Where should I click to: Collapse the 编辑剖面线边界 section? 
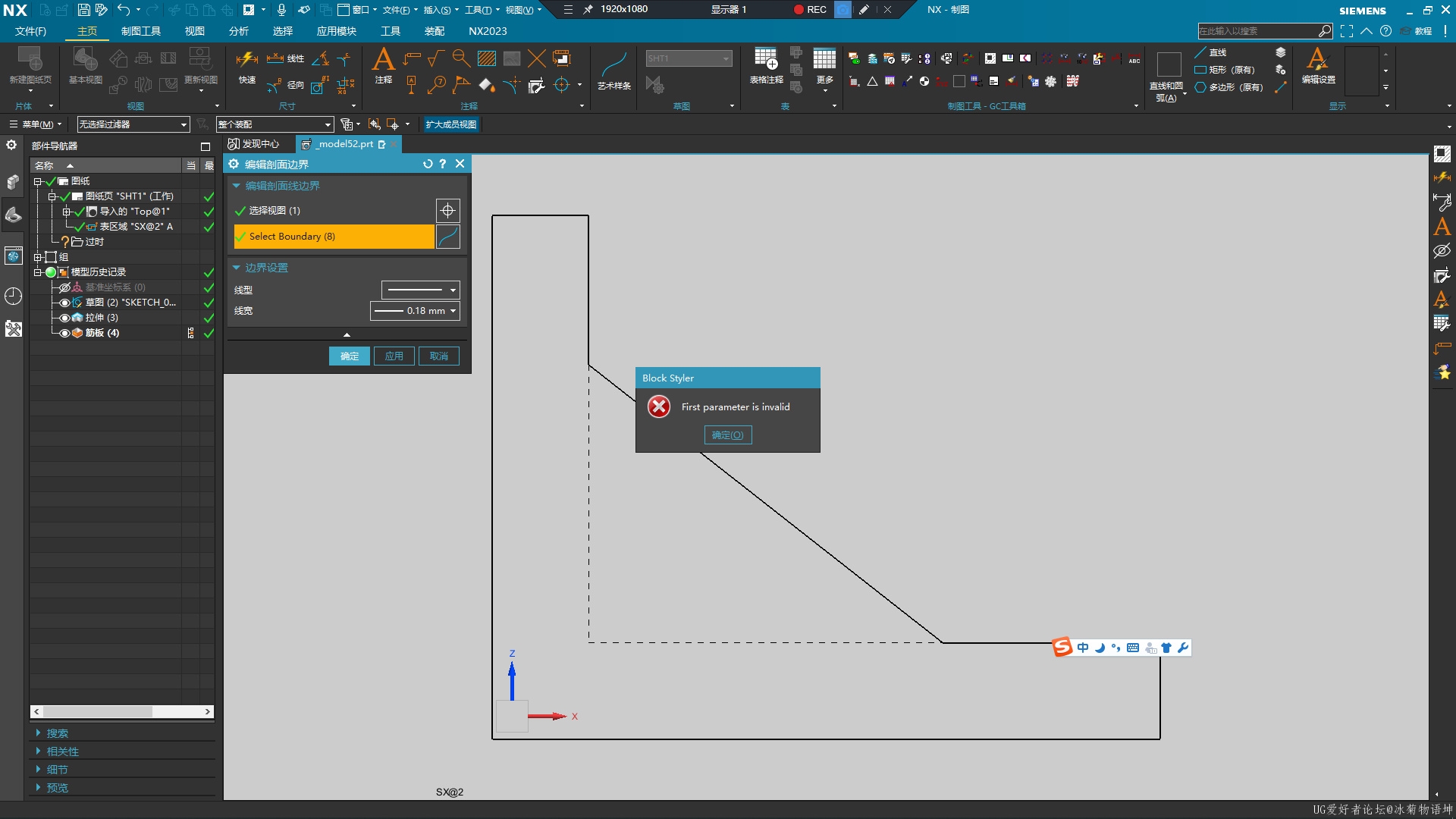pos(236,186)
